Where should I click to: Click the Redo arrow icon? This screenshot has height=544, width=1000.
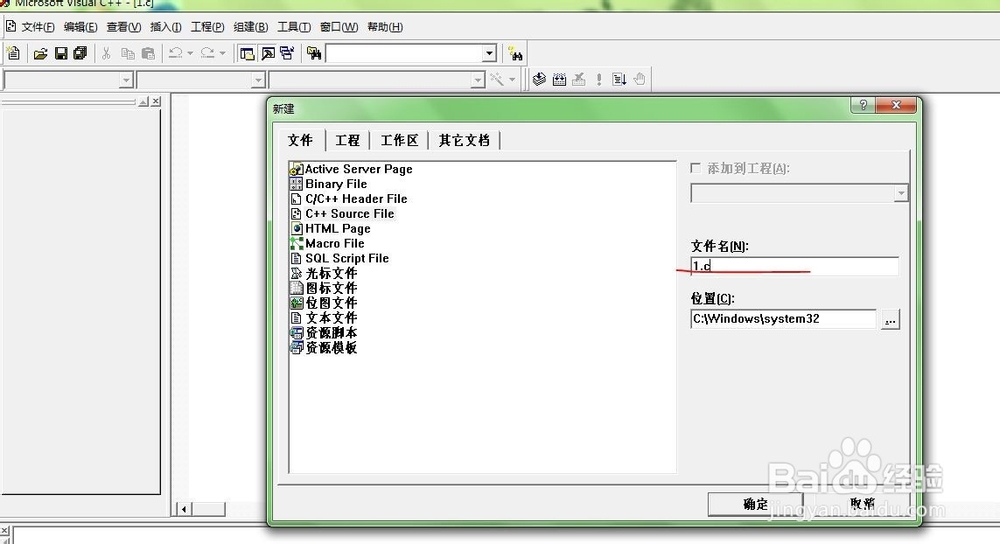point(207,54)
